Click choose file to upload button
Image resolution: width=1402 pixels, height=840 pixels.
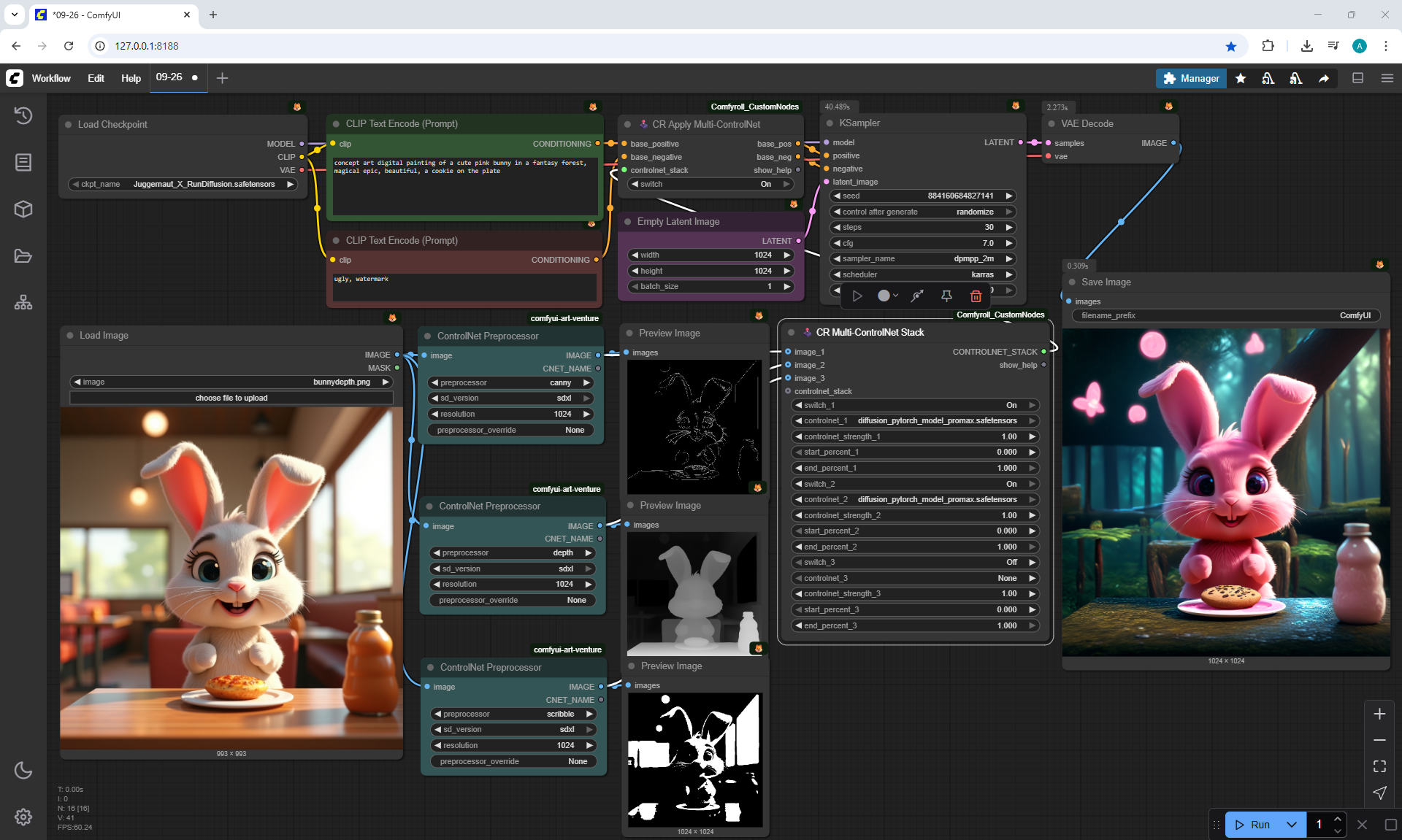pyautogui.click(x=231, y=398)
